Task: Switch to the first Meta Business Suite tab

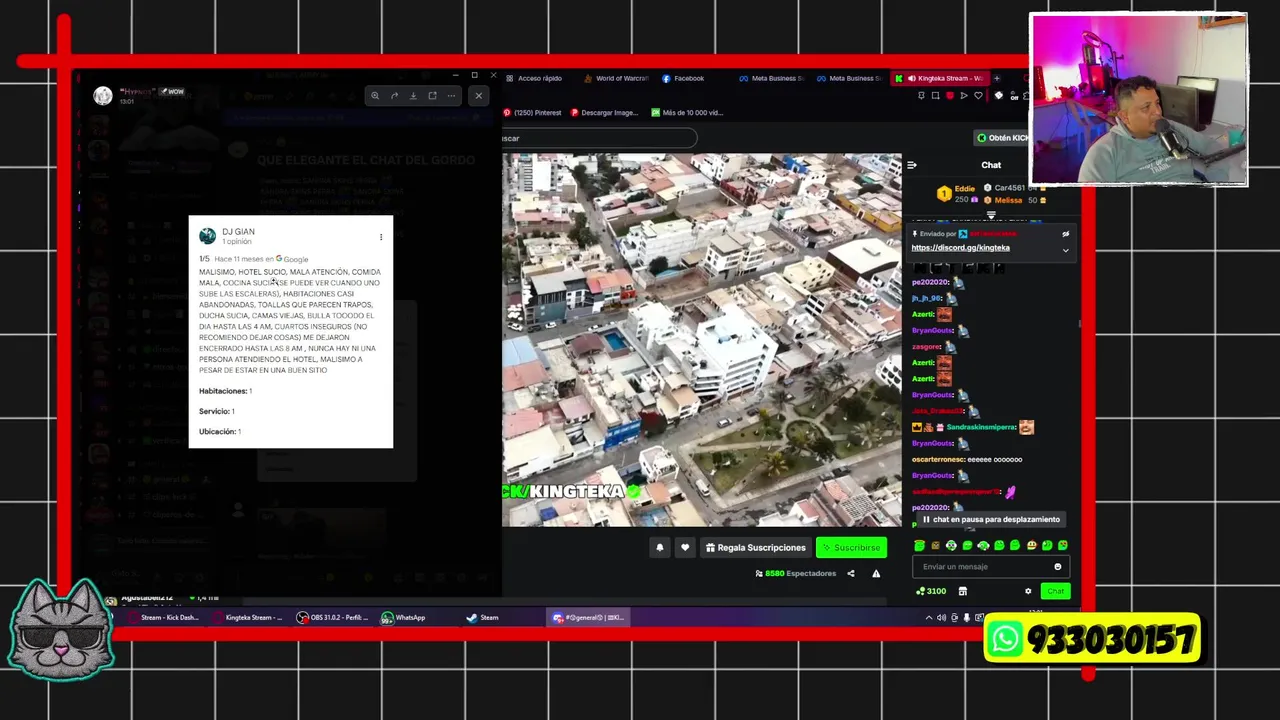Action: click(x=771, y=78)
